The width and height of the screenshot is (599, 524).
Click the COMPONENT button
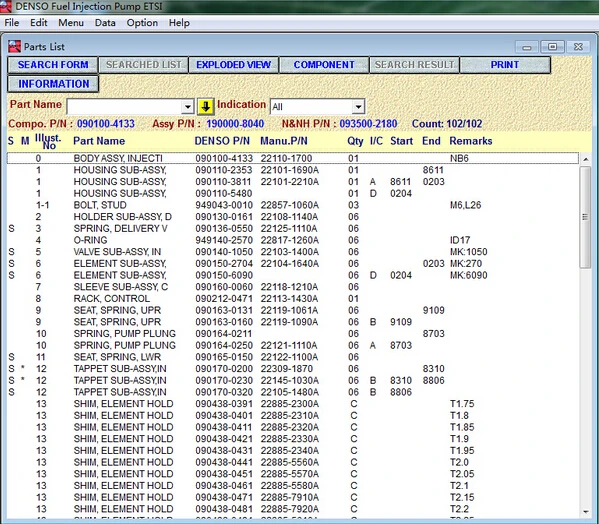(x=324, y=65)
